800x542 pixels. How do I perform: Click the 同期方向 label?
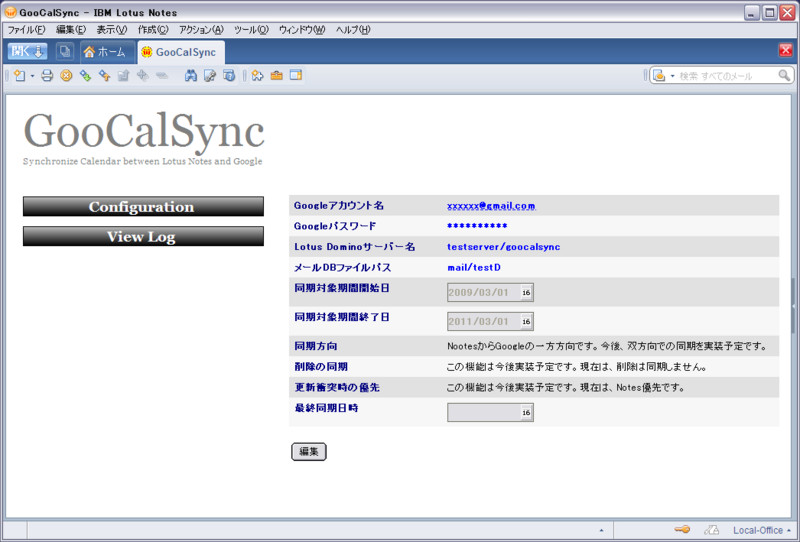click(316, 346)
